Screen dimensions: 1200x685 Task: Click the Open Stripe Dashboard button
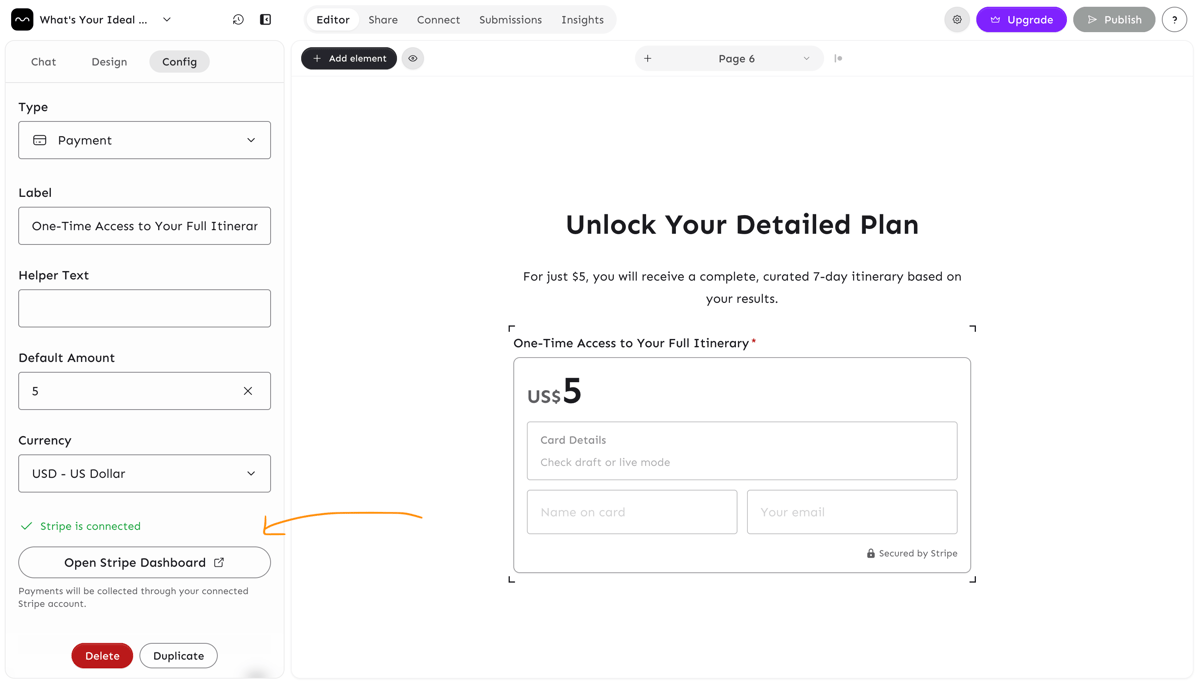[144, 563]
